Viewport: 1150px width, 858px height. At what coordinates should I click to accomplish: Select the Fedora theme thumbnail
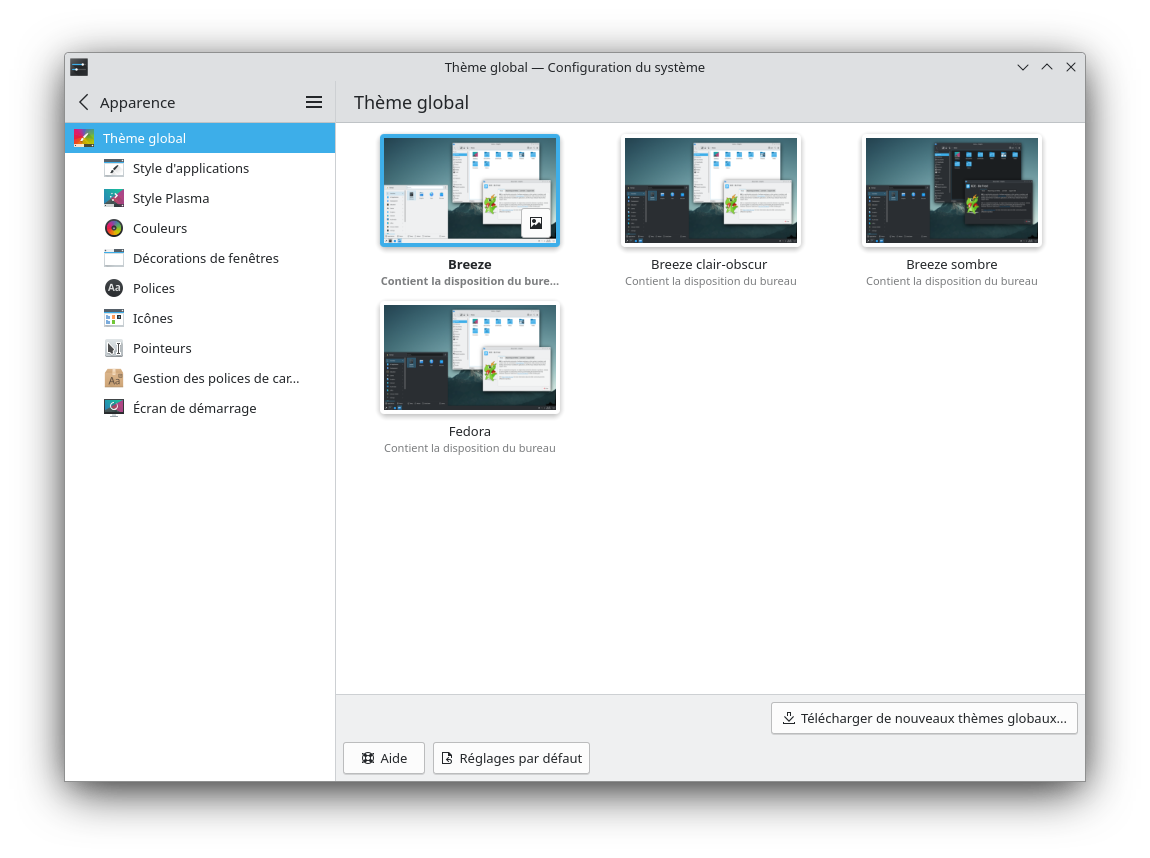tap(470, 357)
